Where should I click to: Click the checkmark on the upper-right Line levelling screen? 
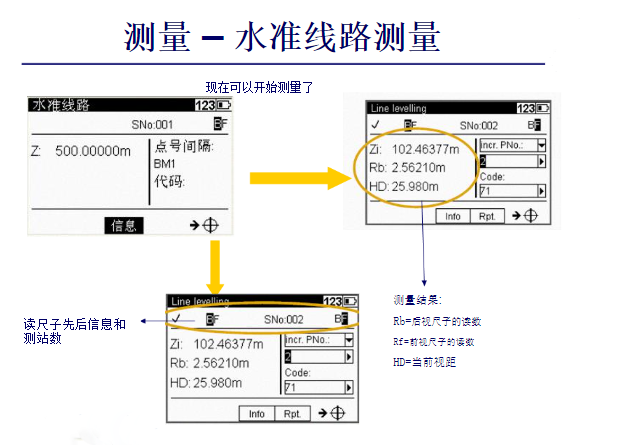click(x=375, y=126)
